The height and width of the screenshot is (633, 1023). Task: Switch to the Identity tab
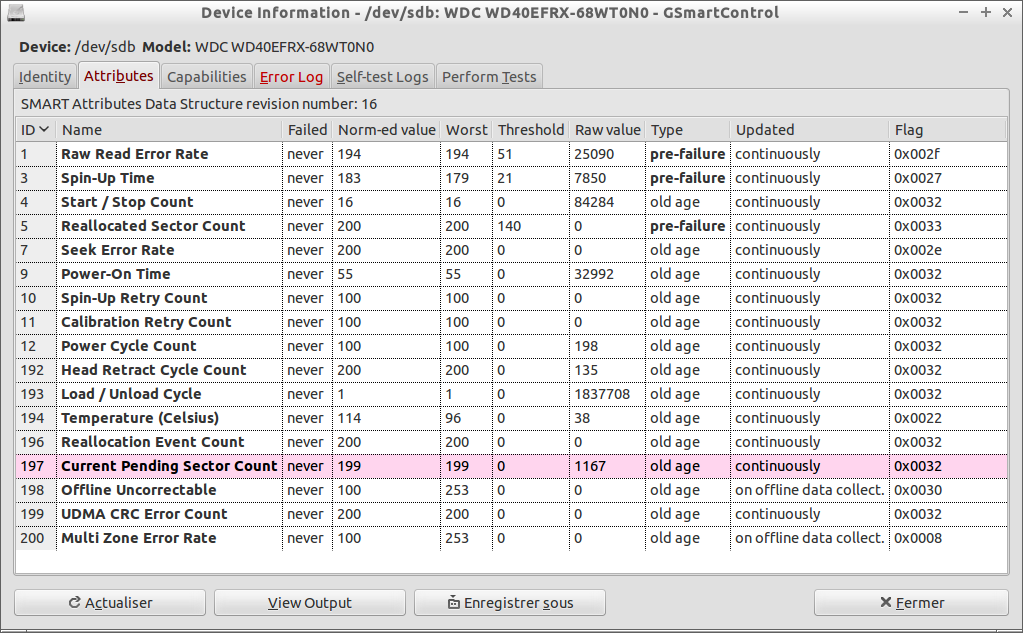(45, 76)
